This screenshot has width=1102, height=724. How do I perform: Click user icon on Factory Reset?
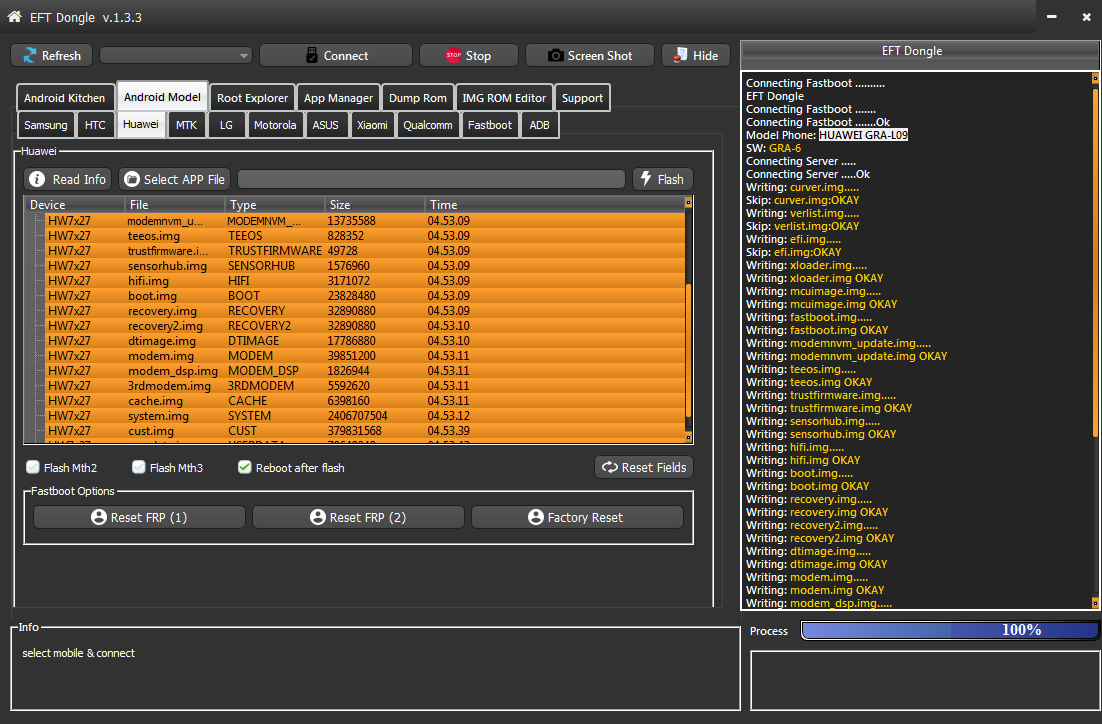point(536,517)
